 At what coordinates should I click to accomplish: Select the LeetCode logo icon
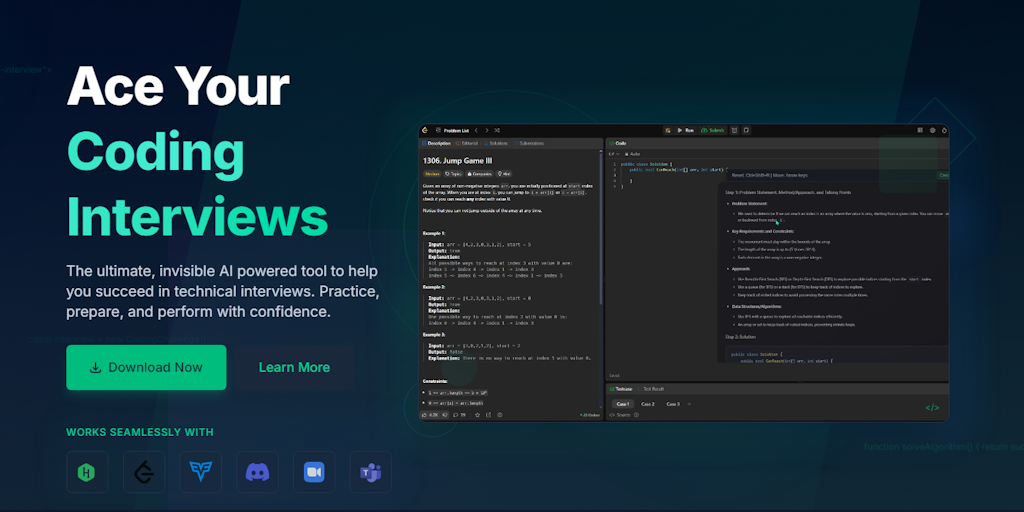[x=144, y=472]
